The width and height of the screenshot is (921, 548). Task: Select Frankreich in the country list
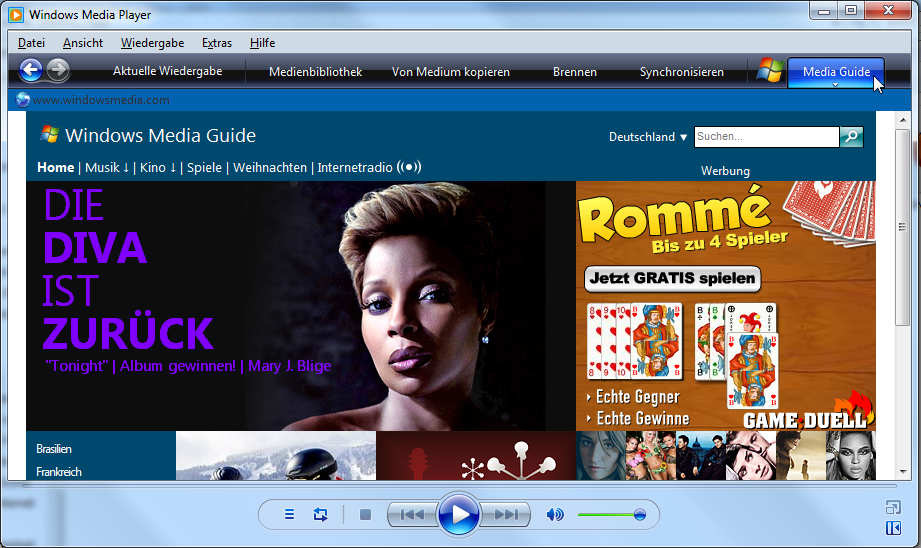[59, 472]
